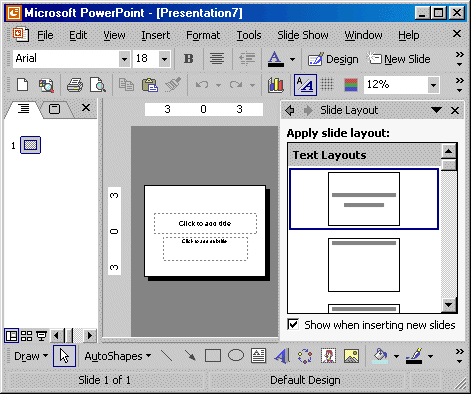This screenshot has height=394, width=471.
Task: Create a new blank presentation
Action: 23,85
